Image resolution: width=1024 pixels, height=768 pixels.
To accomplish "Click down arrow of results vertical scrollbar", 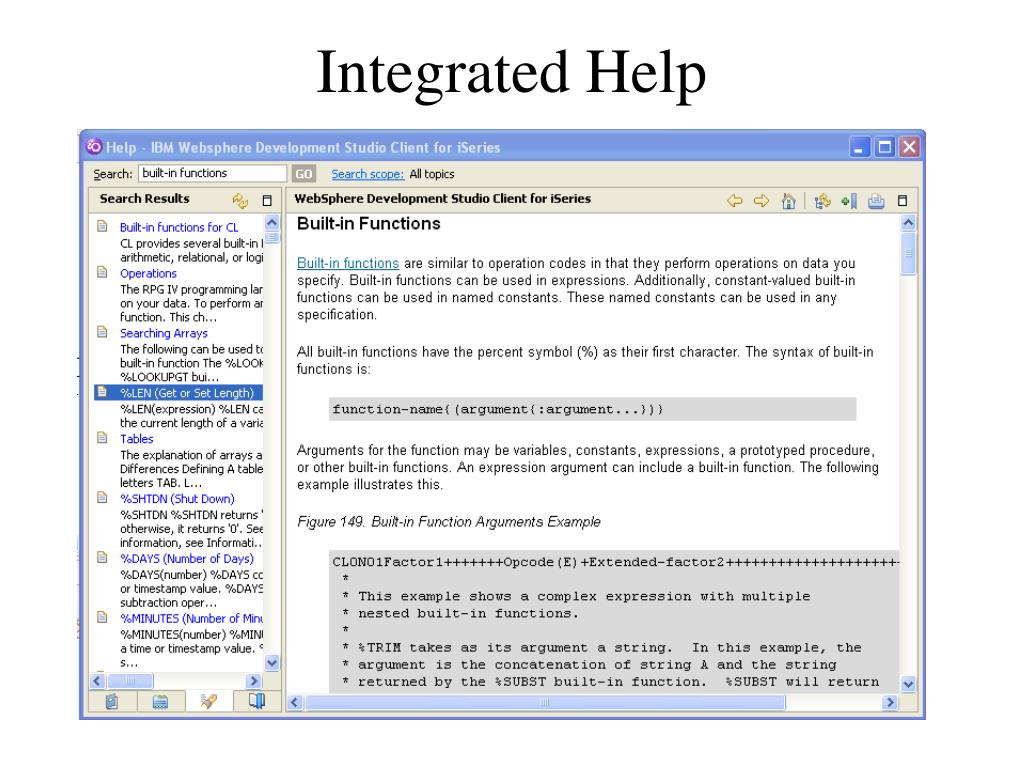I will coord(272,663).
